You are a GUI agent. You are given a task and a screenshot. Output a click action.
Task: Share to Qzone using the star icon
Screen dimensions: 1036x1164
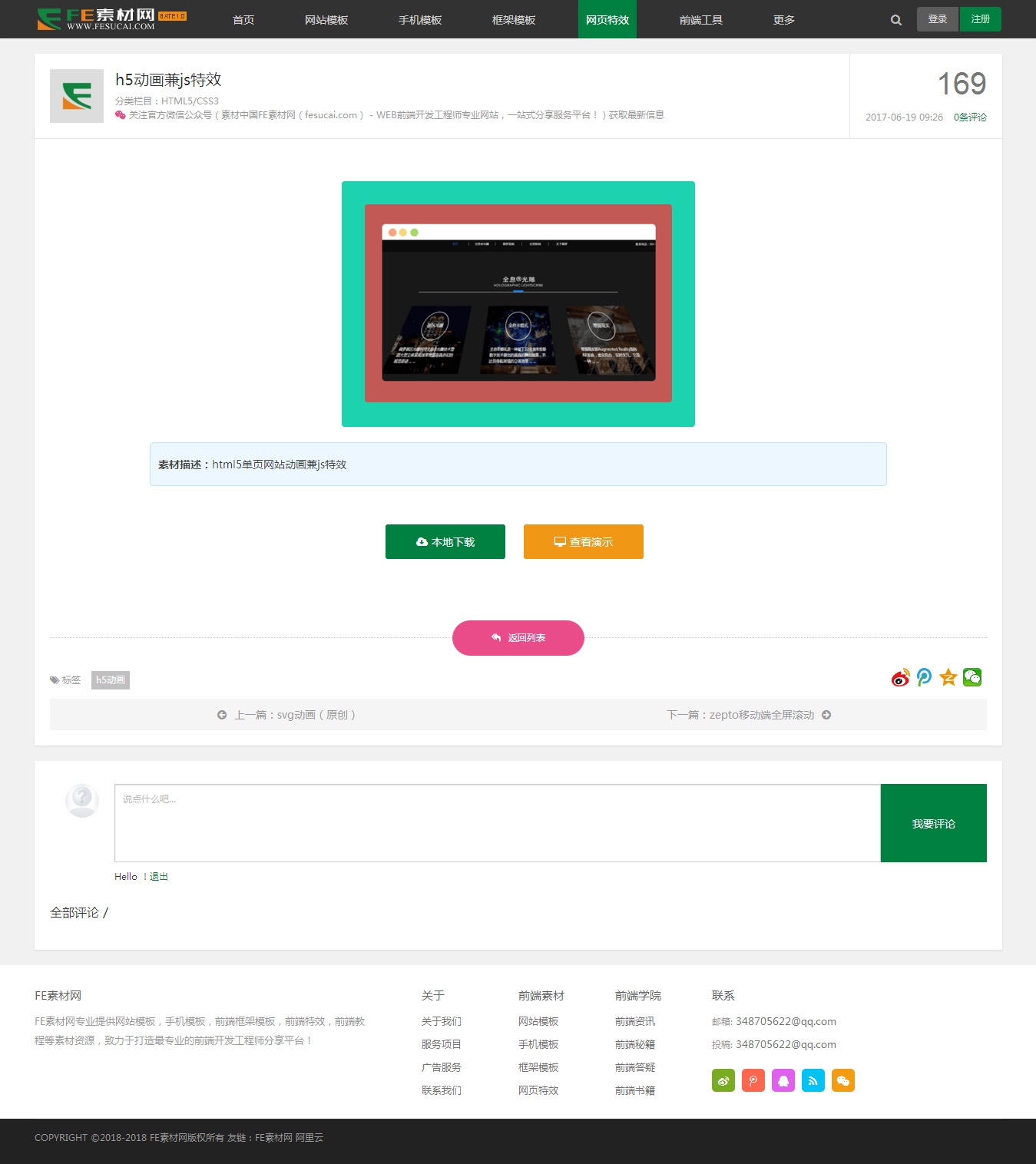pos(948,678)
